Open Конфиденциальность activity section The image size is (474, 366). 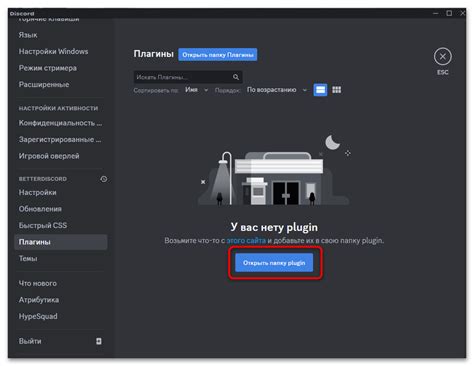61,123
